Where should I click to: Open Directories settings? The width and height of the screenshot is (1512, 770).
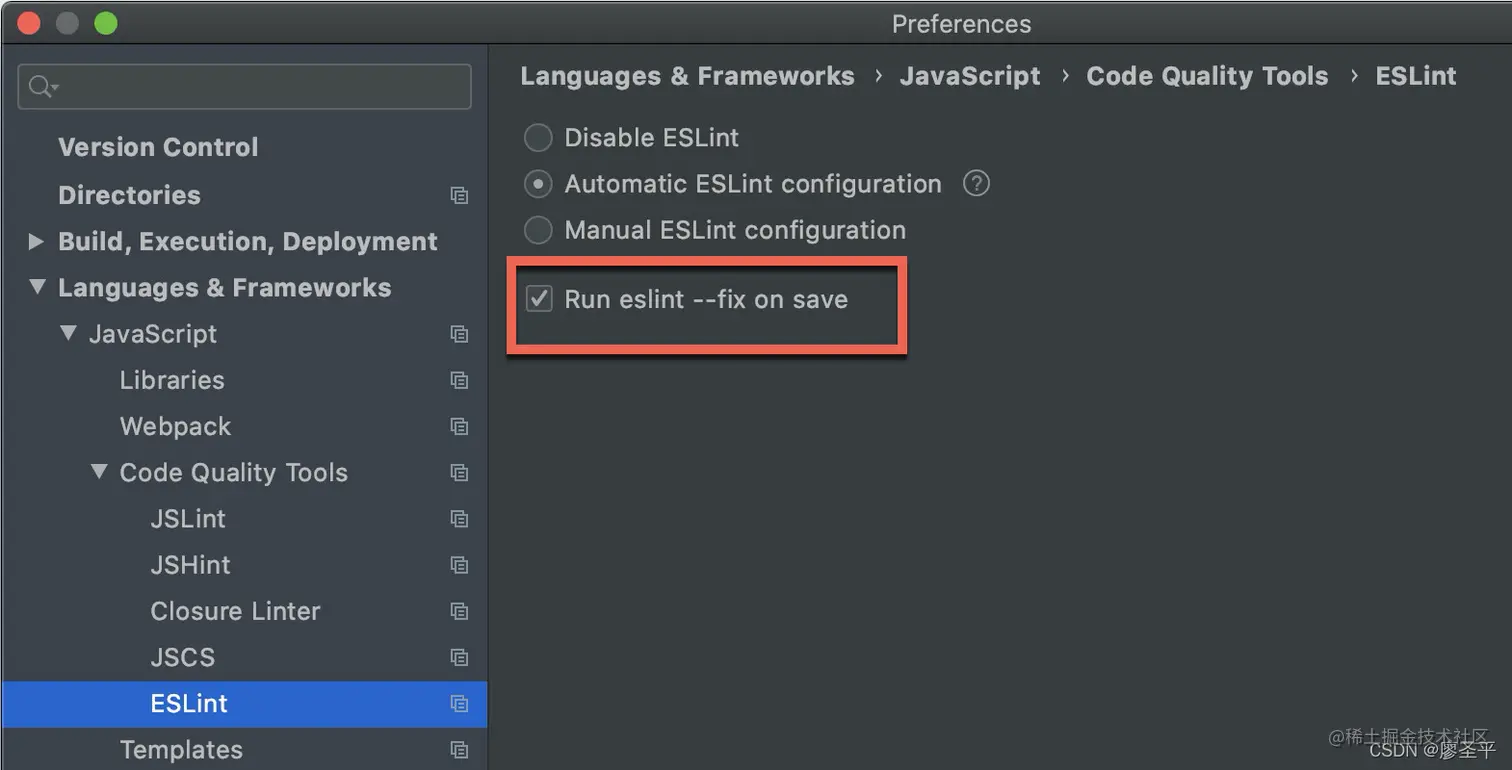click(x=129, y=195)
